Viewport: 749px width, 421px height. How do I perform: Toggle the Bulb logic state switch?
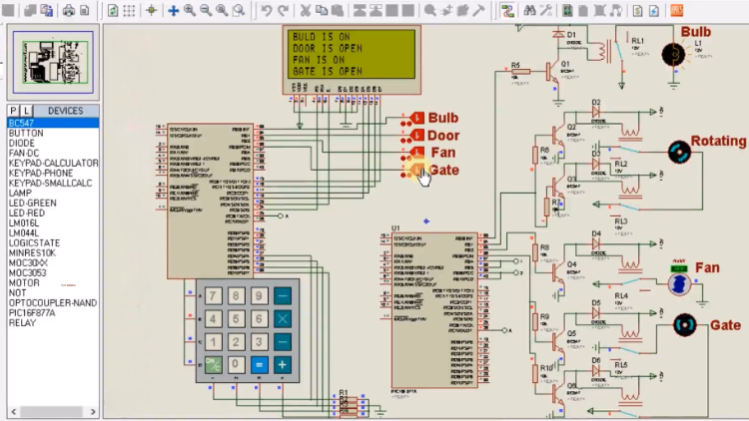tap(417, 118)
